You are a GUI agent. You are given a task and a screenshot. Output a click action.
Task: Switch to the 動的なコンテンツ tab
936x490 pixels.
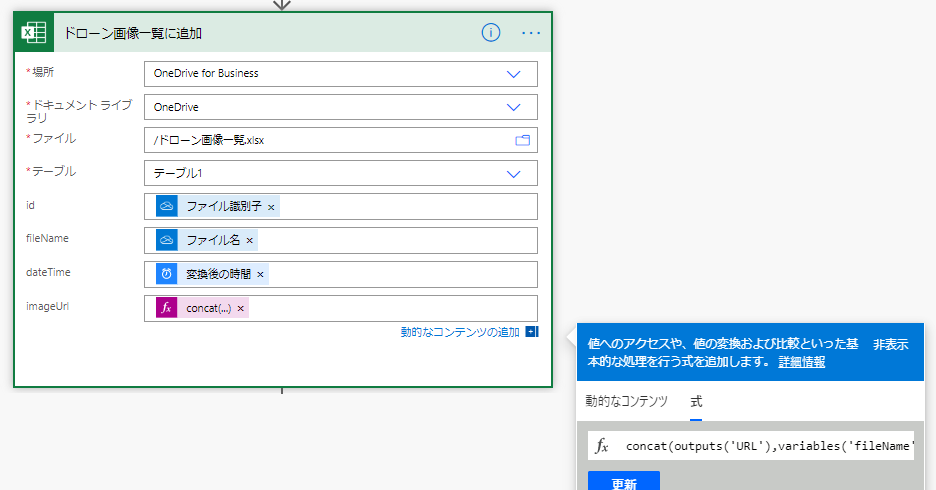[x=626, y=401]
